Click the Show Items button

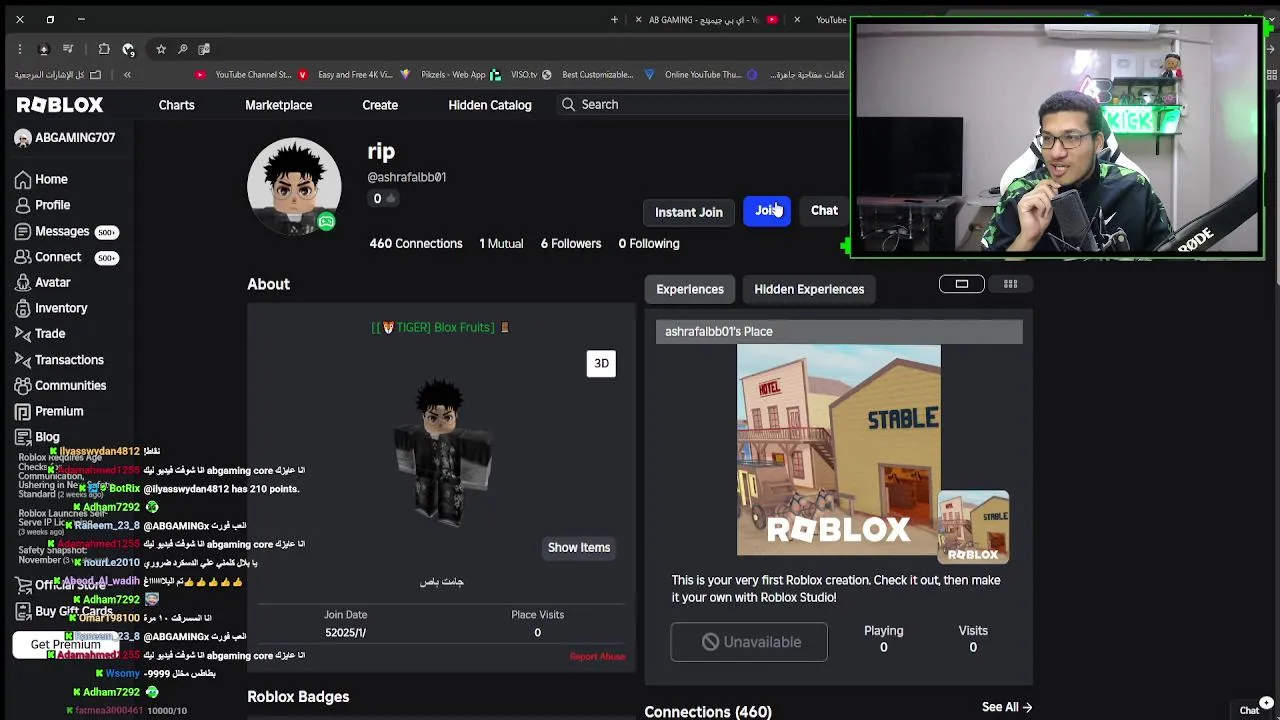pyautogui.click(x=578, y=548)
